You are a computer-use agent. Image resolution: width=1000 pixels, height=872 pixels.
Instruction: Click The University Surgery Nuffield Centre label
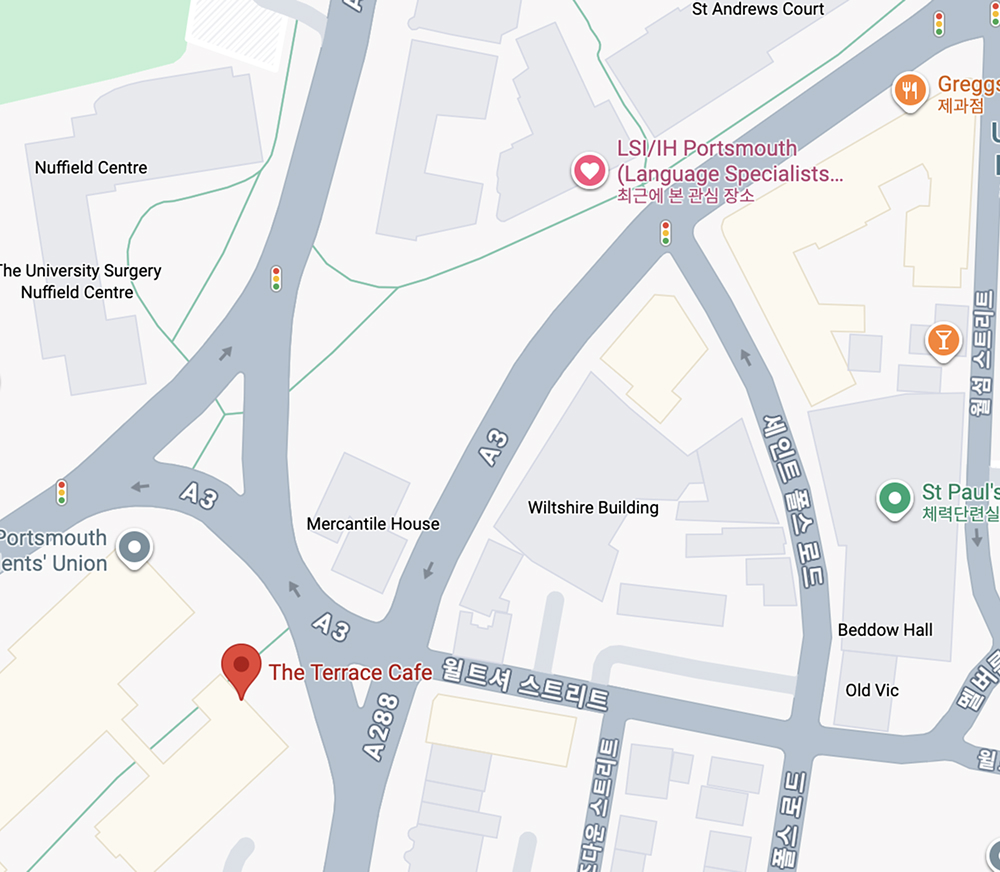tap(79, 281)
